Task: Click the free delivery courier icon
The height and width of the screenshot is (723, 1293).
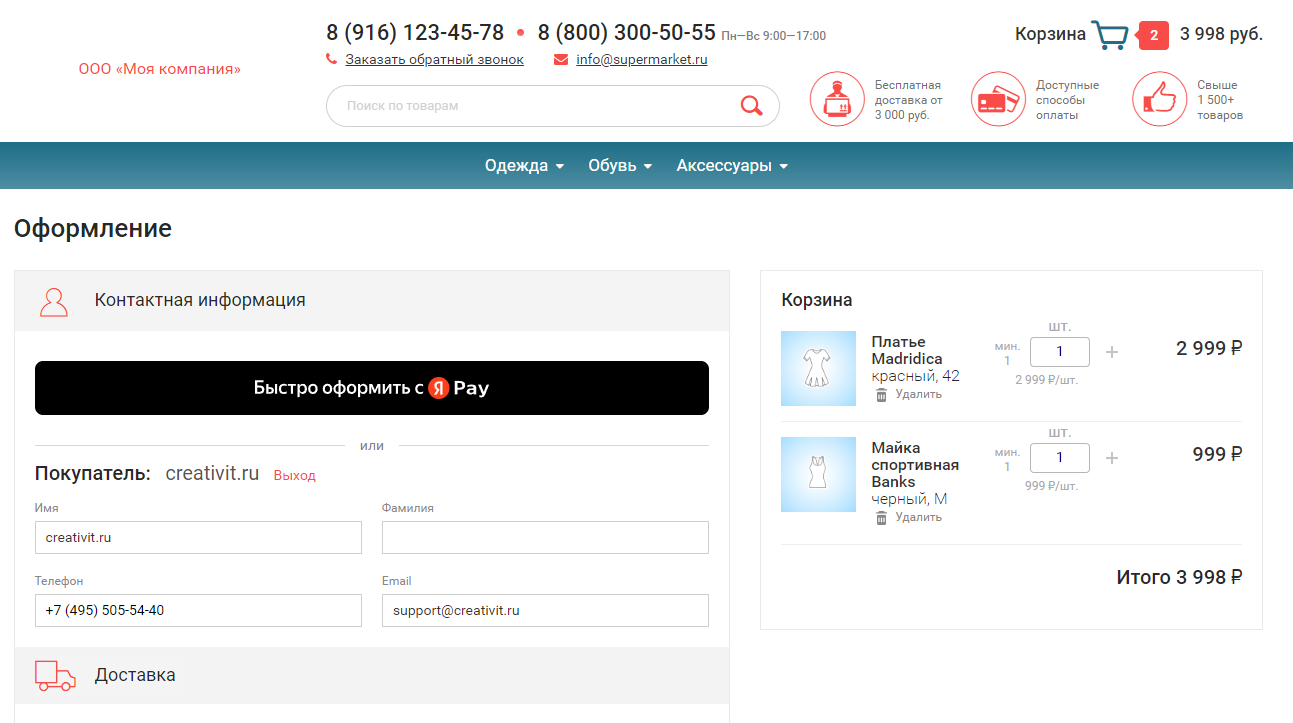Action: tap(836, 99)
